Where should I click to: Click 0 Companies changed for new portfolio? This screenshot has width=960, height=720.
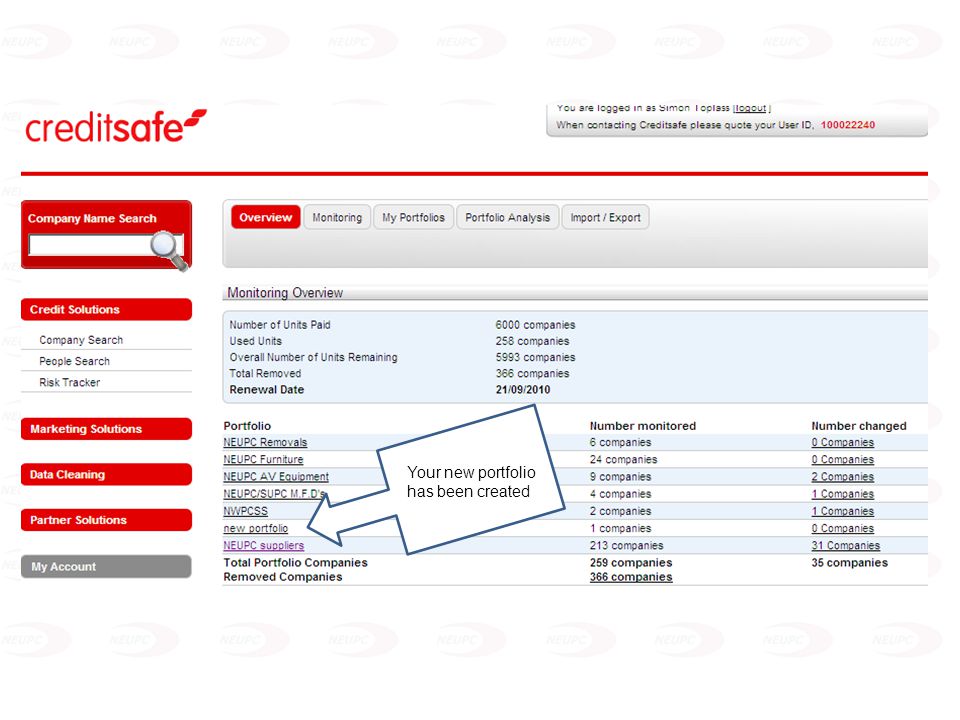(842, 528)
